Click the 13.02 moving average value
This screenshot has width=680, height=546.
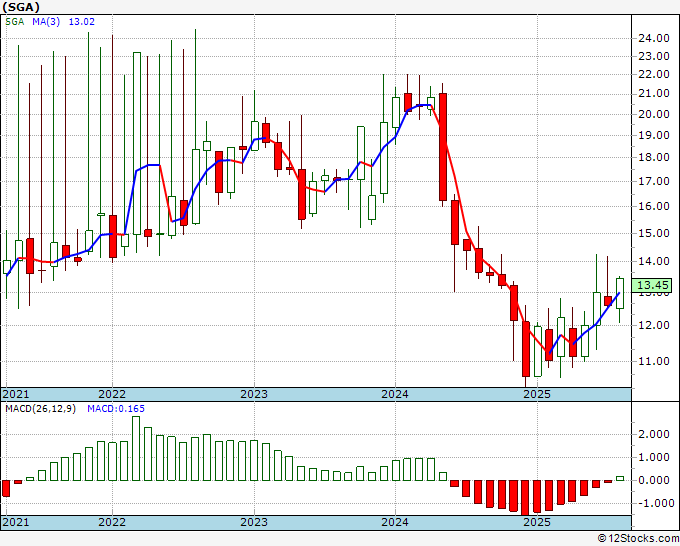tap(82, 22)
